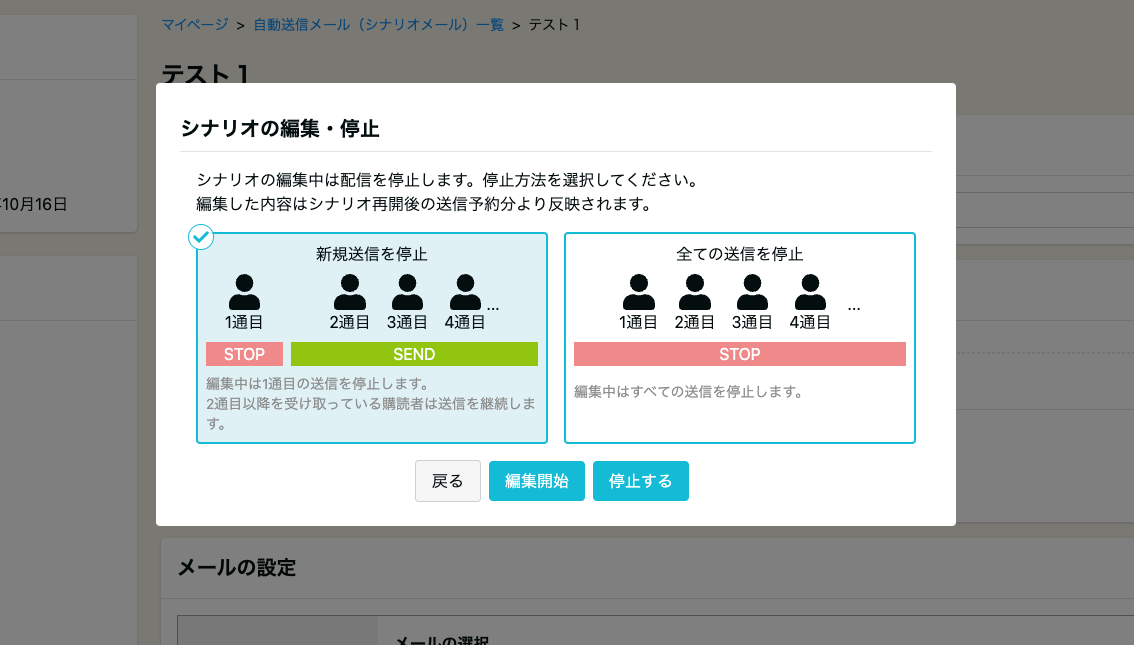This screenshot has height=645, width=1134.
Task: Click the 戻る button
Action: pos(448,481)
